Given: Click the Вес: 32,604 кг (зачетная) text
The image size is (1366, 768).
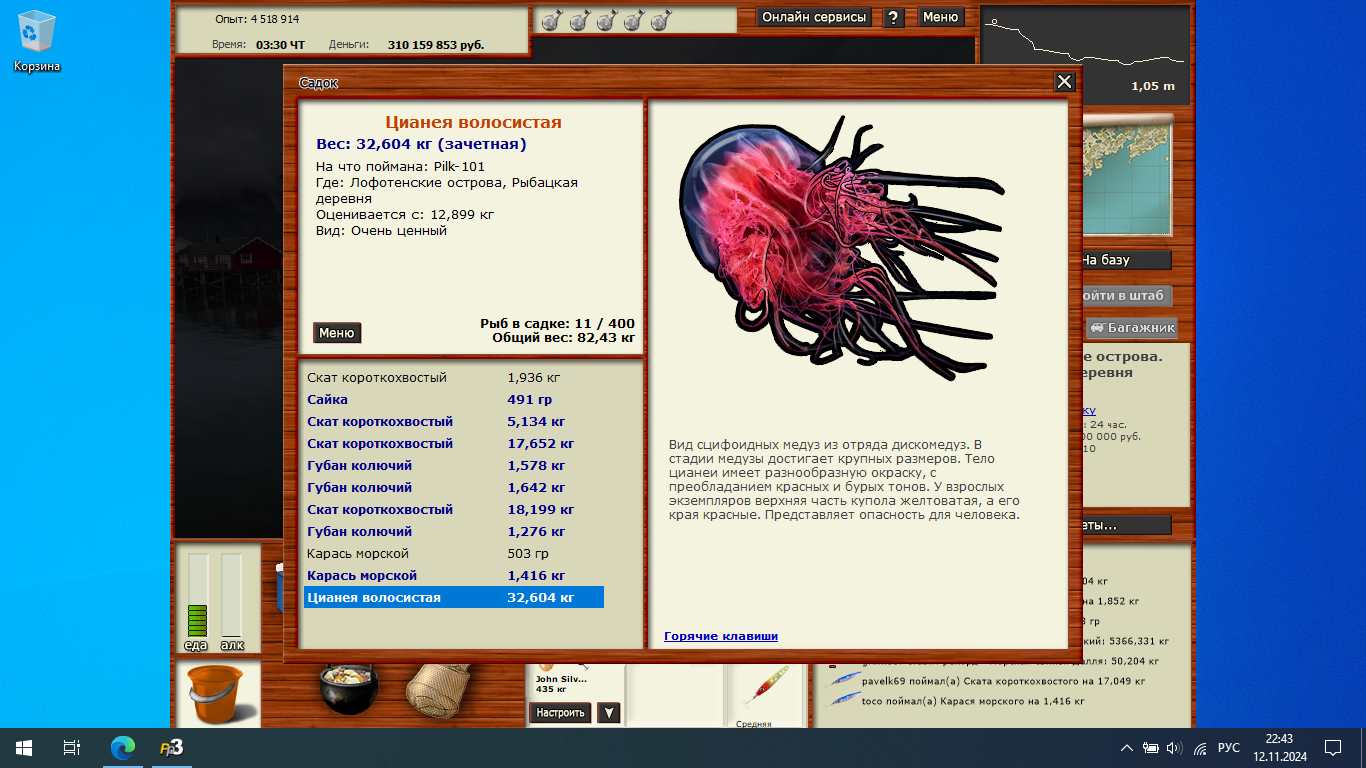Looking at the screenshot, I should point(421,144).
